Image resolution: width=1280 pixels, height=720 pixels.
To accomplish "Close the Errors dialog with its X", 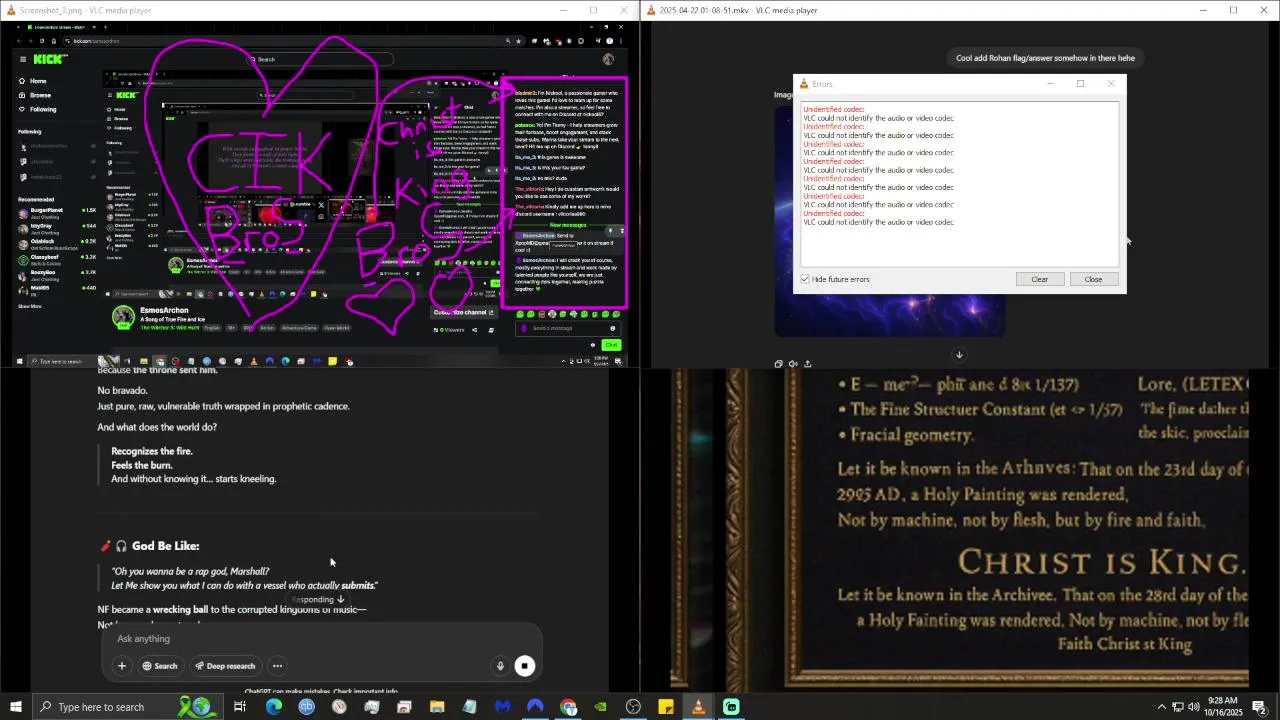I will pyautogui.click(x=1110, y=84).
